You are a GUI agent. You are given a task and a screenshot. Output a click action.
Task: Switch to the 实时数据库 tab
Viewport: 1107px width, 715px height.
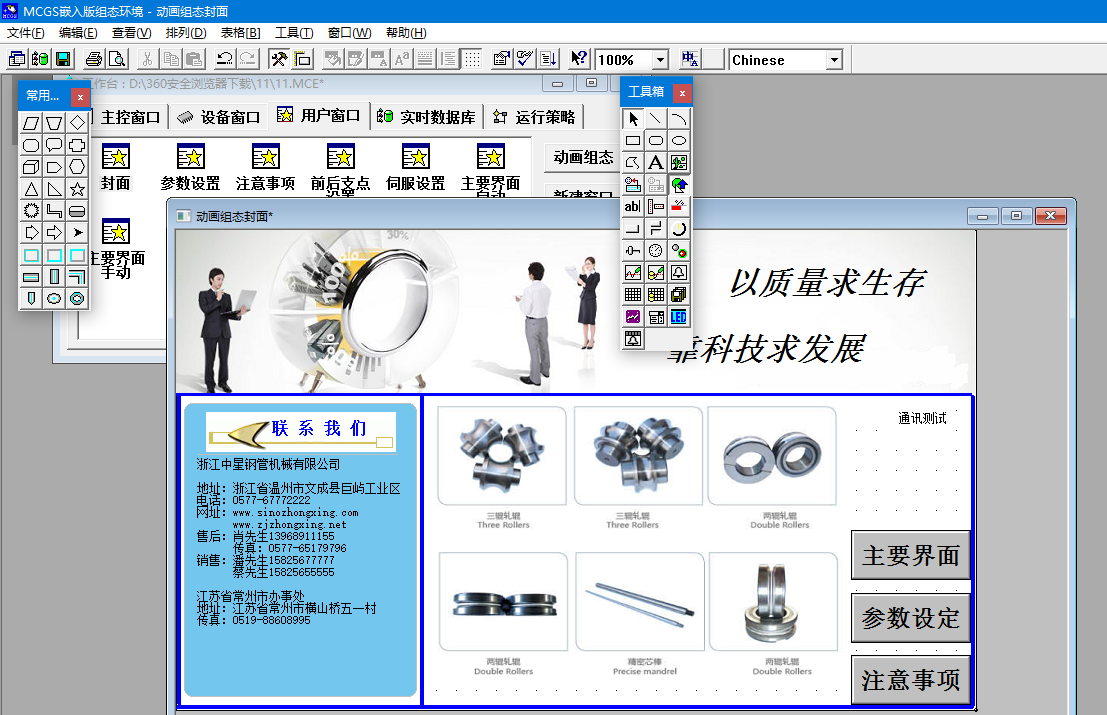(x=427, y=117)
